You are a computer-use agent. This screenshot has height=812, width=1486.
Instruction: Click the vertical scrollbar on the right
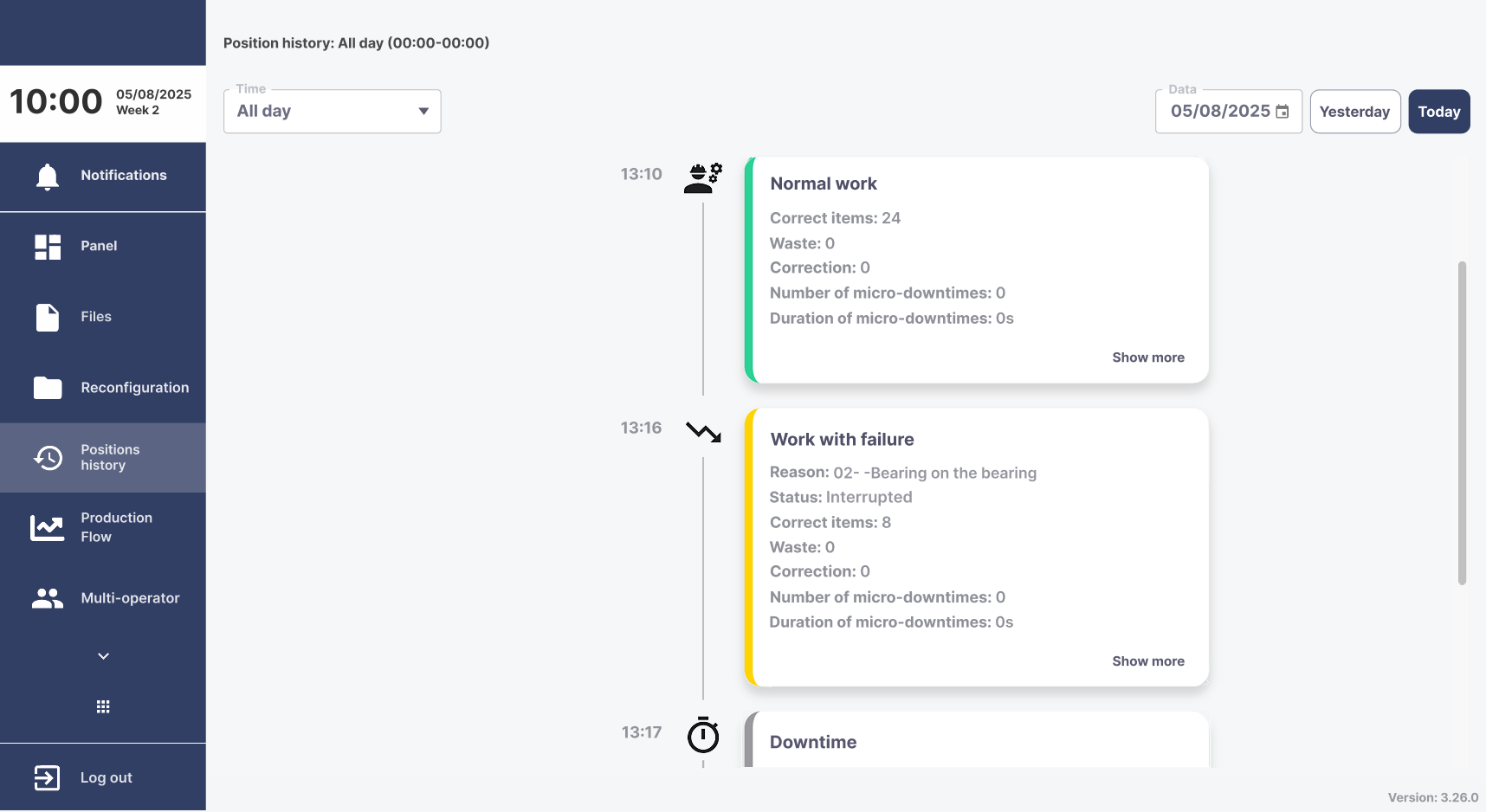[x=1462, y=423]
